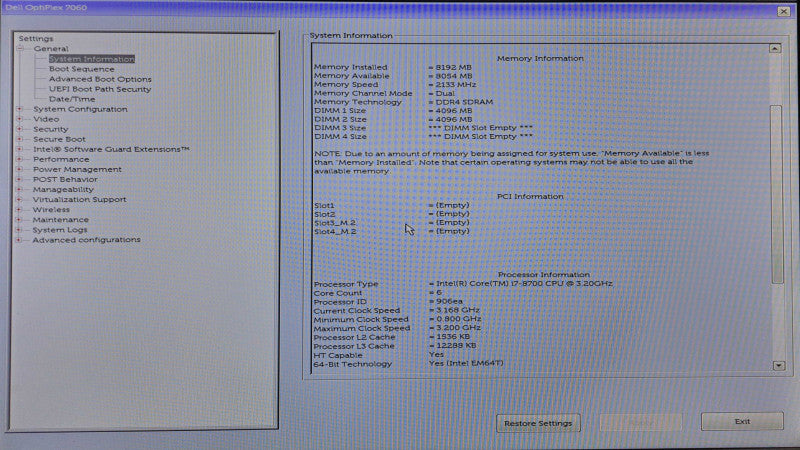Screen dimensions: 800x450
Task: Expand the Security node
Action: click(x=20, y=129)
